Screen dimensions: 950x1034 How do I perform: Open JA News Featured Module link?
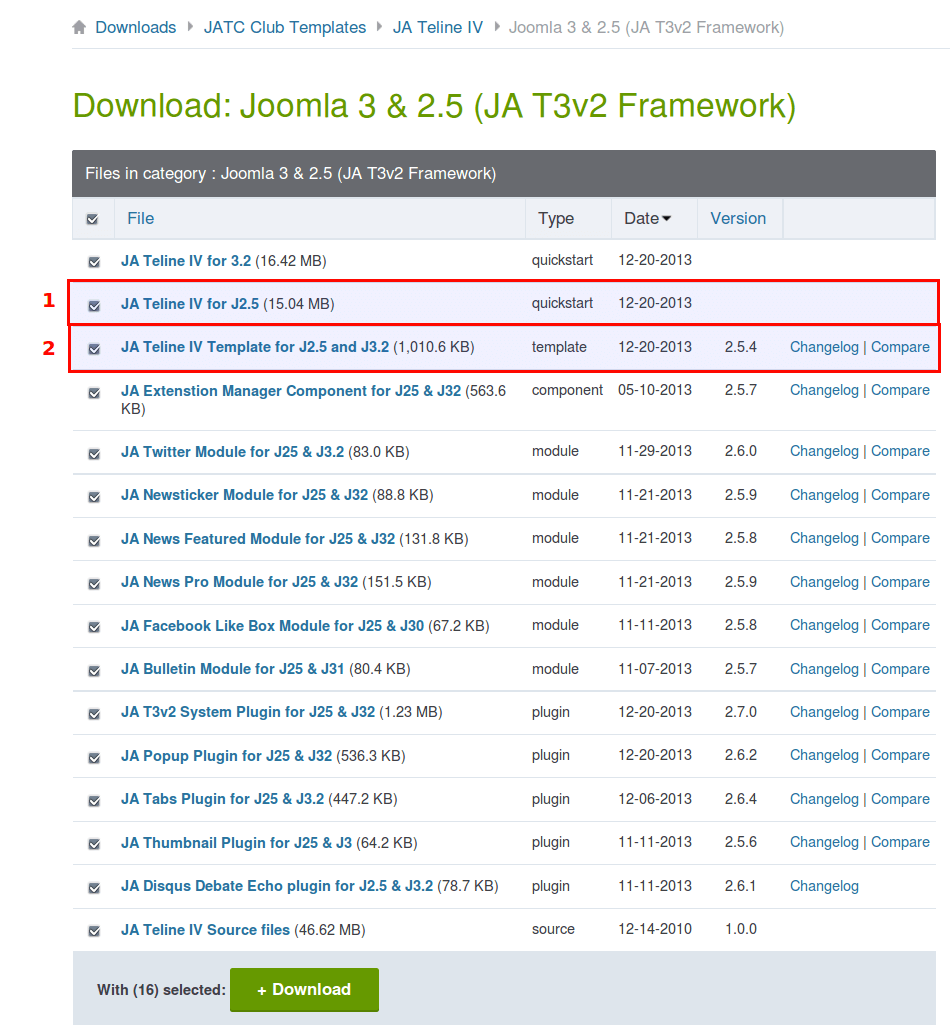pos(258,539)
